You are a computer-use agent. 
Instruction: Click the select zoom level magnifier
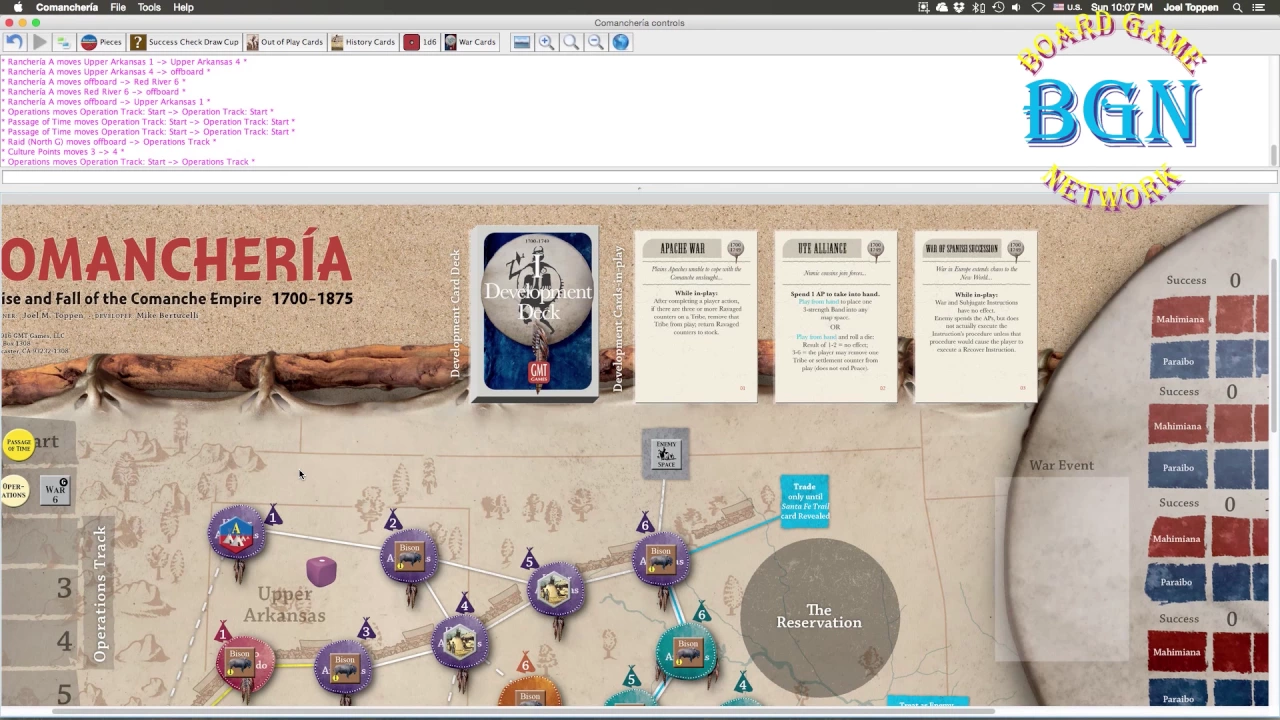571,42
